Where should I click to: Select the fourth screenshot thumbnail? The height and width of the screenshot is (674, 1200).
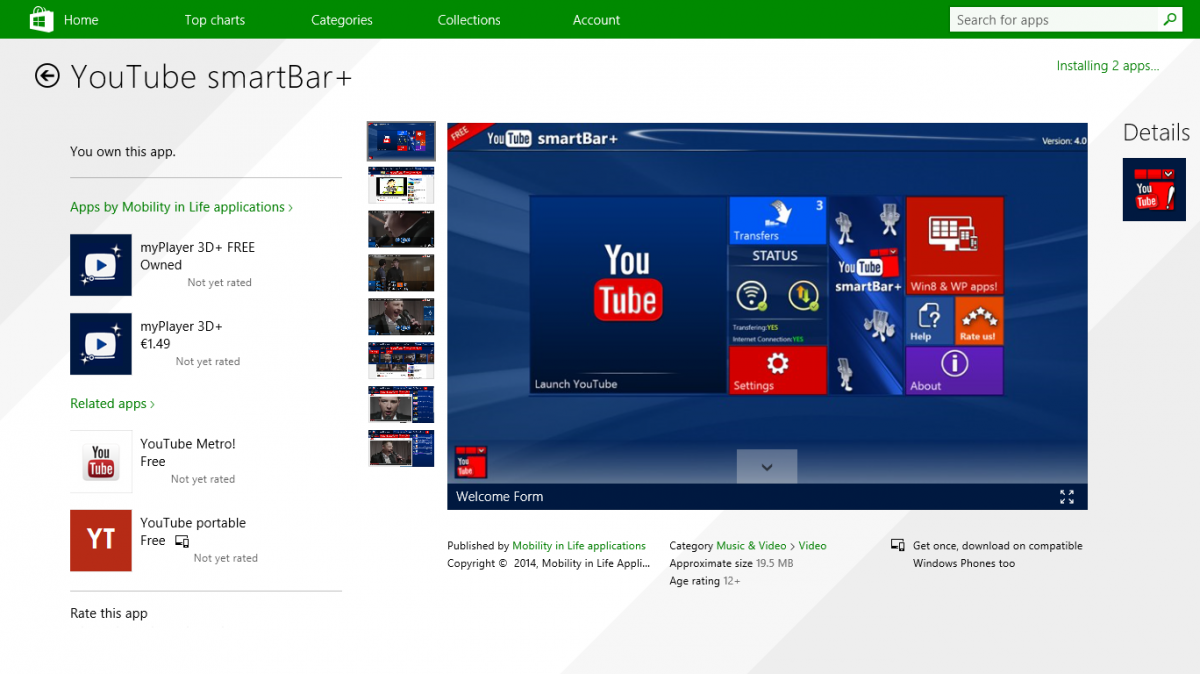[x=401, y=272]
